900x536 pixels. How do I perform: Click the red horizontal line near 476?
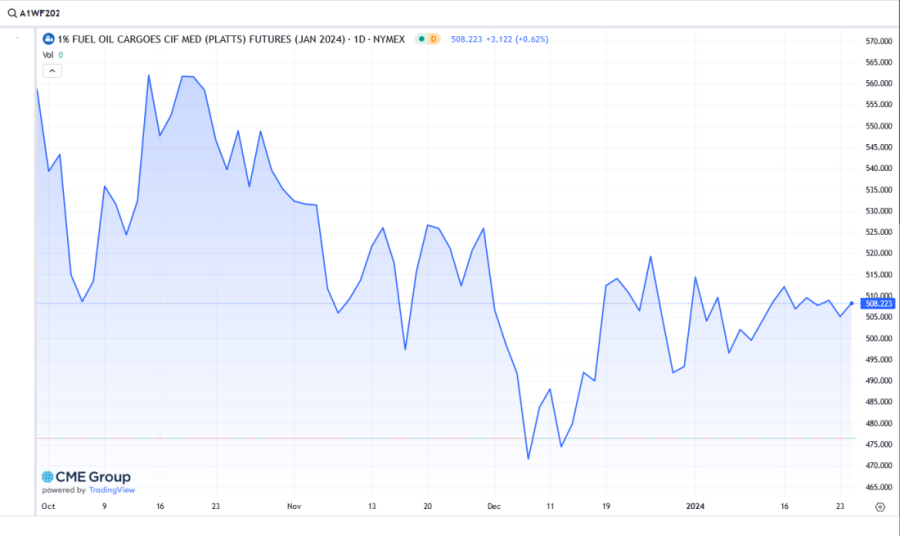click(400, 438)
